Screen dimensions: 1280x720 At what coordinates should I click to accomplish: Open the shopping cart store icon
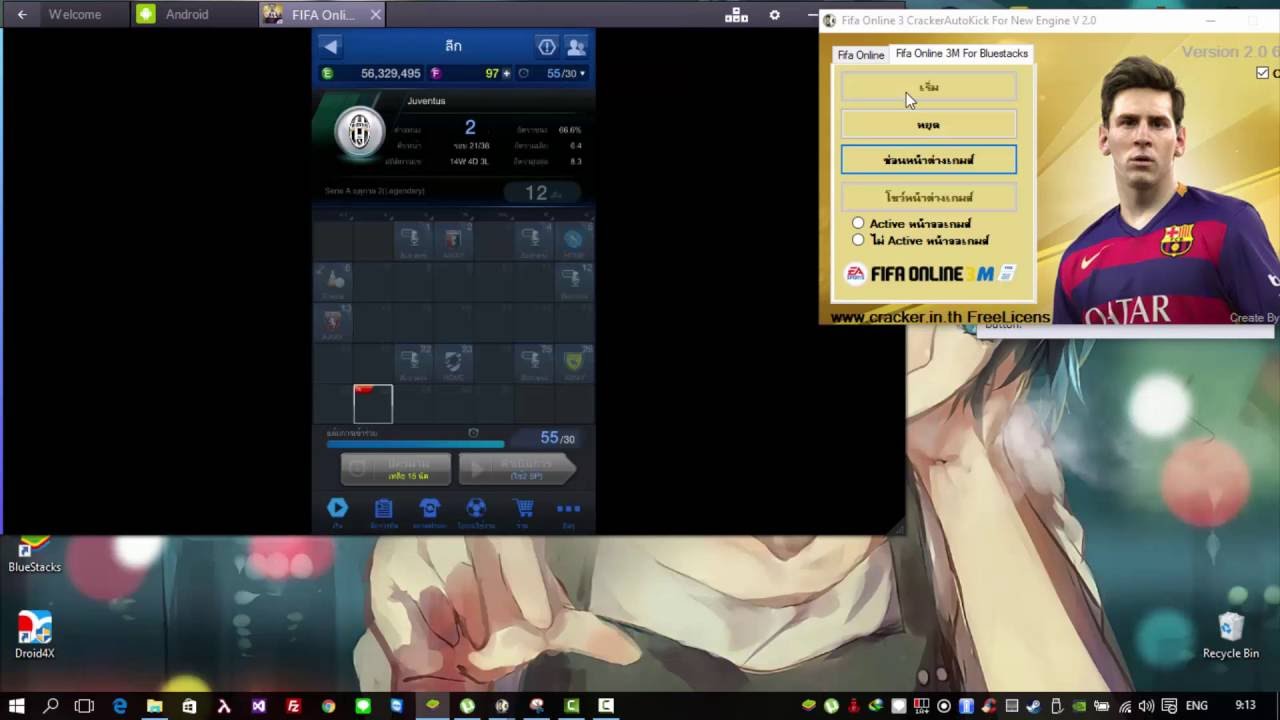(523, 508)
